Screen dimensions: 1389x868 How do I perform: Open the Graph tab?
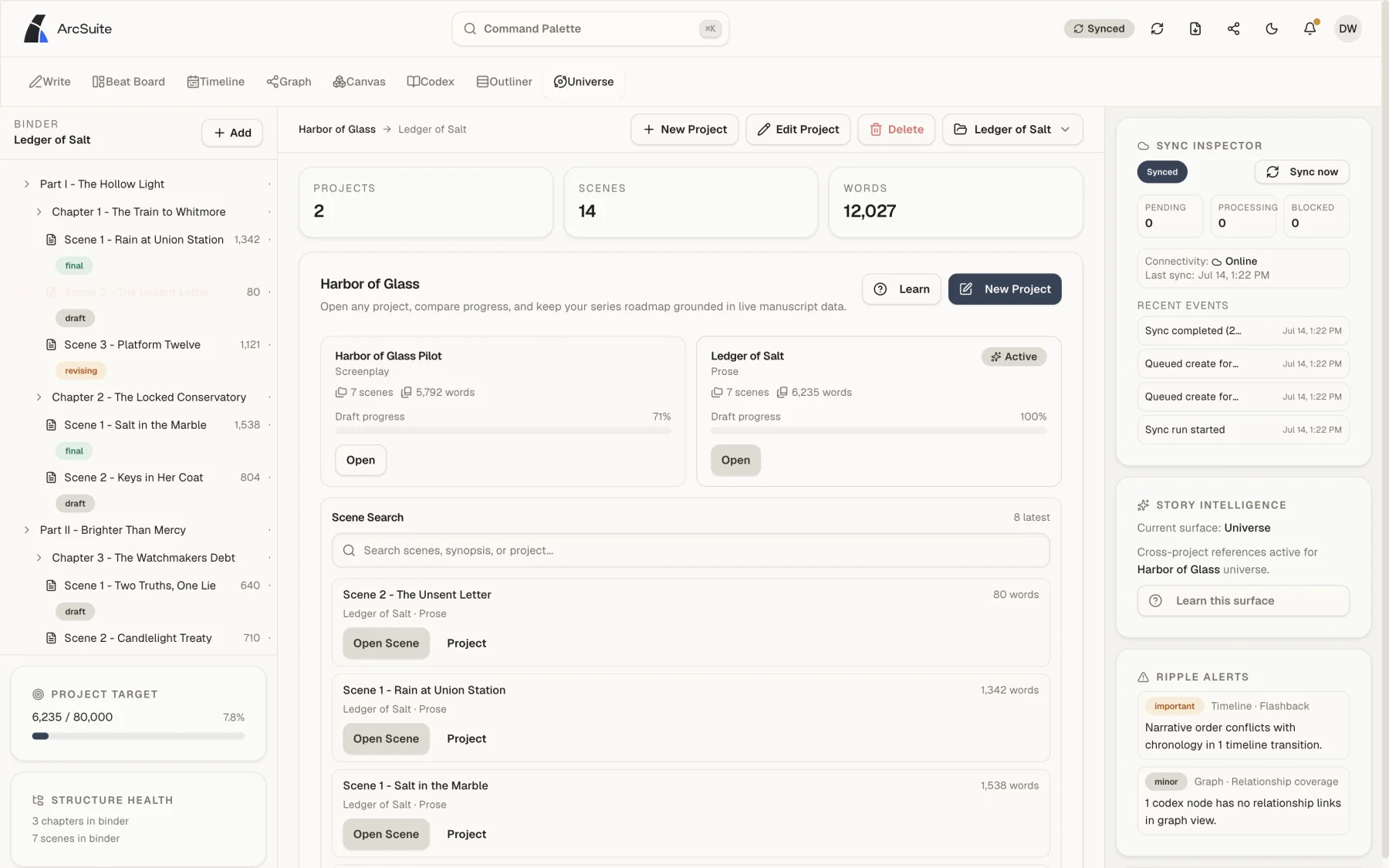289,82
